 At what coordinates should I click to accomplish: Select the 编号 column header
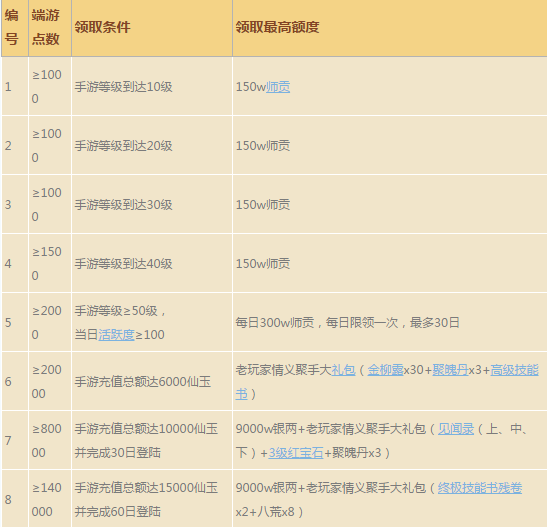click(15, 28)
